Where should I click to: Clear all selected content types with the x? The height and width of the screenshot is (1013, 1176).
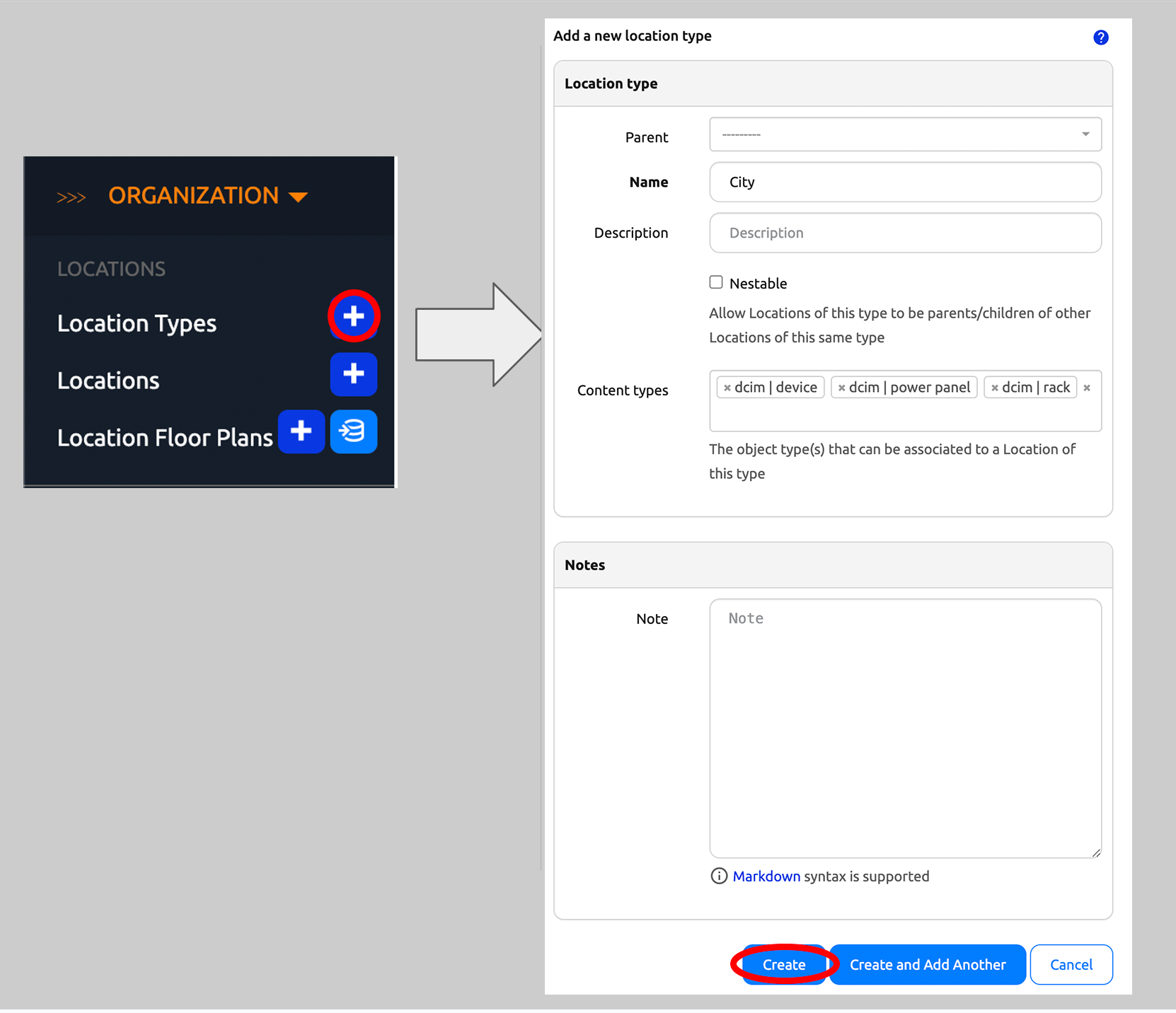point(1088,387)
